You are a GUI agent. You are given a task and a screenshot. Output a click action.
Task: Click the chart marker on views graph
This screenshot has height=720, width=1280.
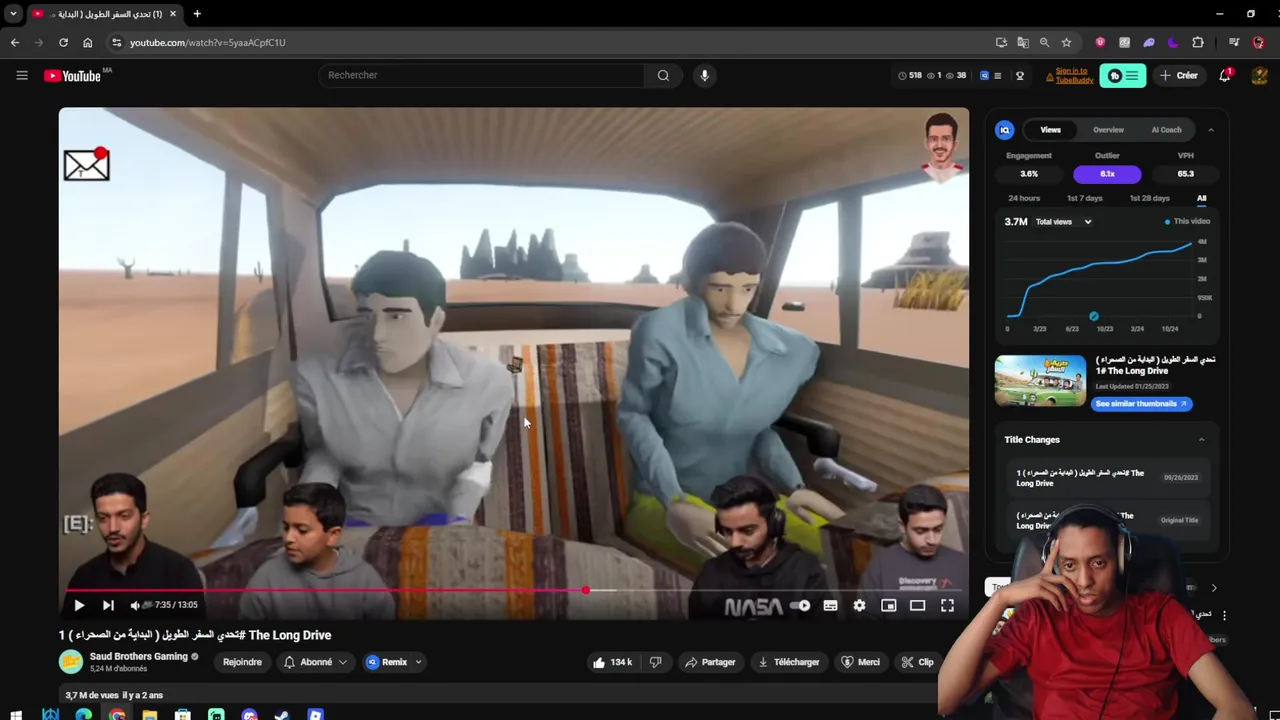coord(1093,316)
